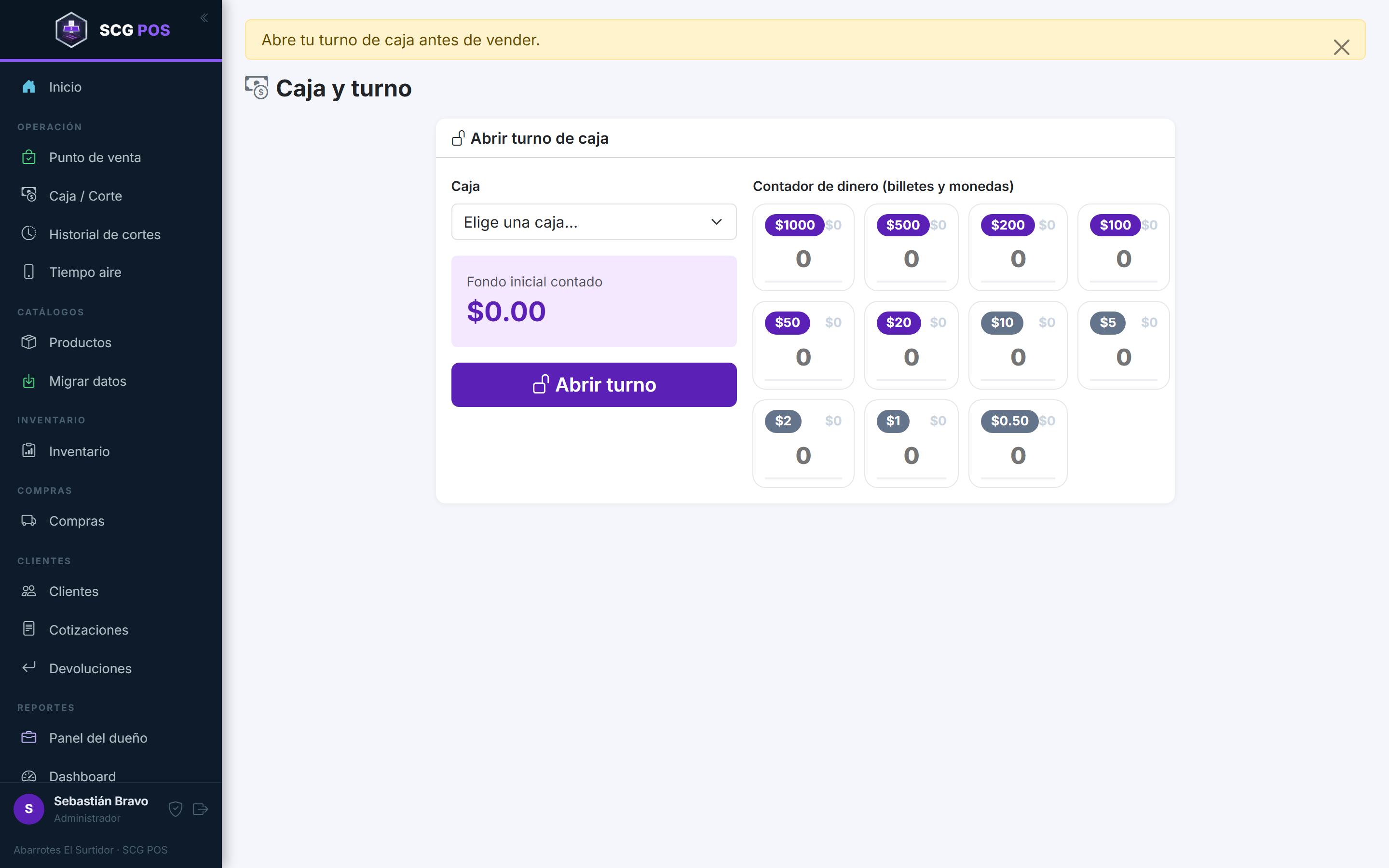Select the $0.50 coin count field
Screen dimensions: 1389x868
[1018, 456]
